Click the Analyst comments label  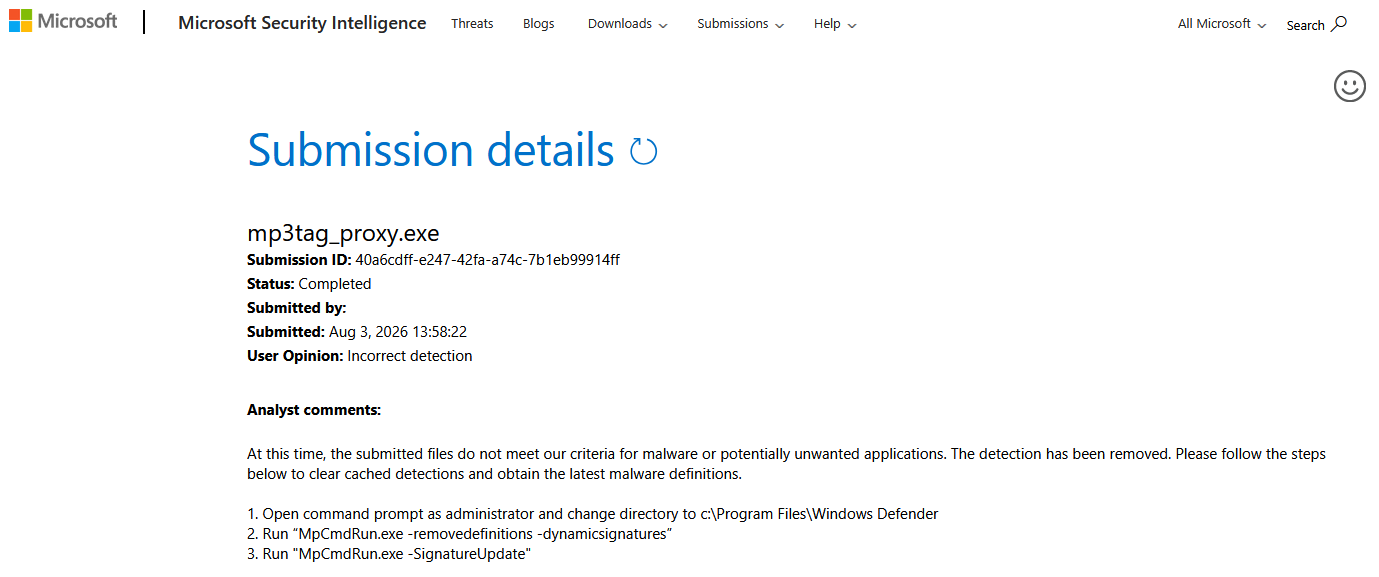coord(314,410)
